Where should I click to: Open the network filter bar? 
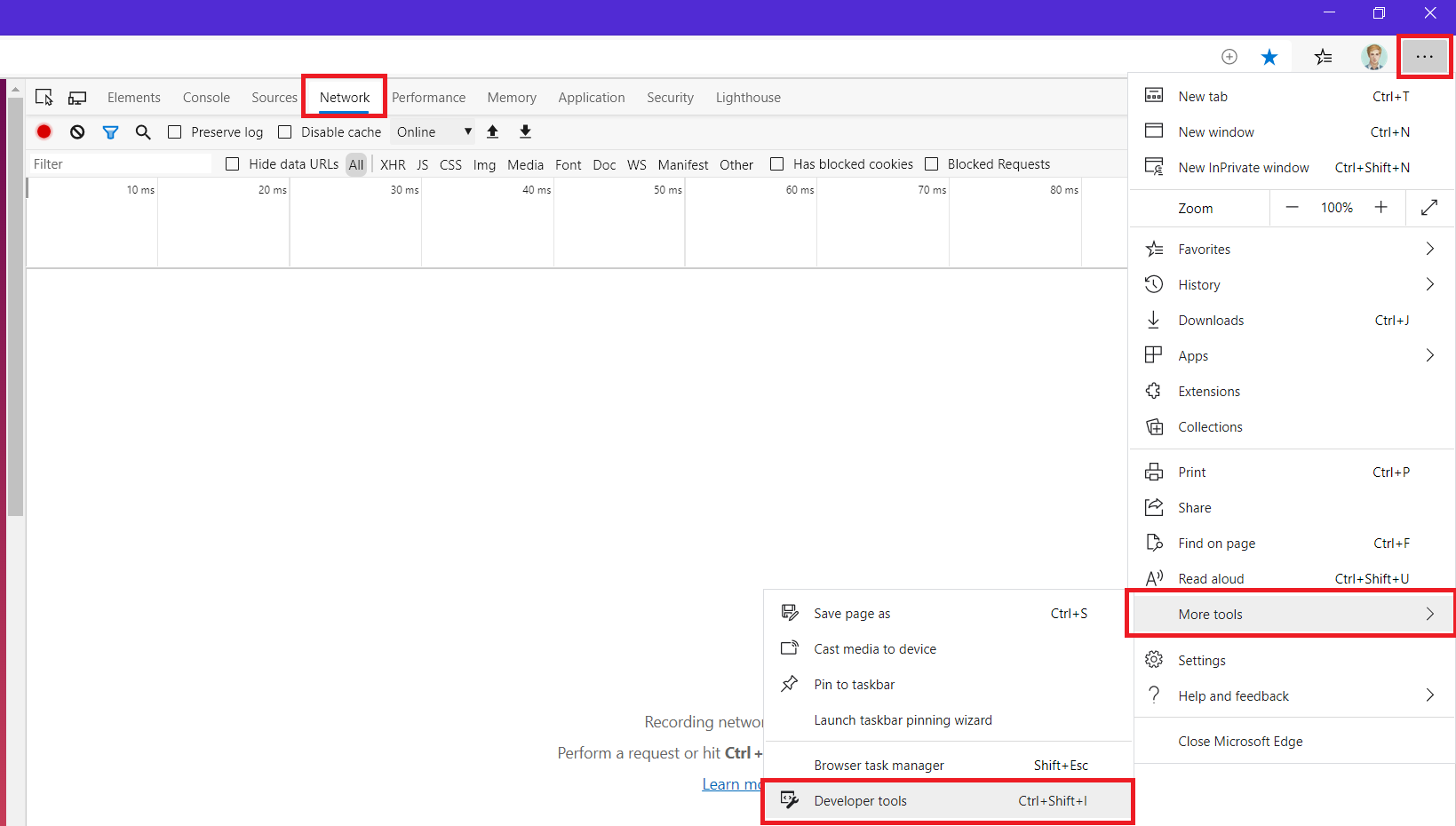point(110,131)
